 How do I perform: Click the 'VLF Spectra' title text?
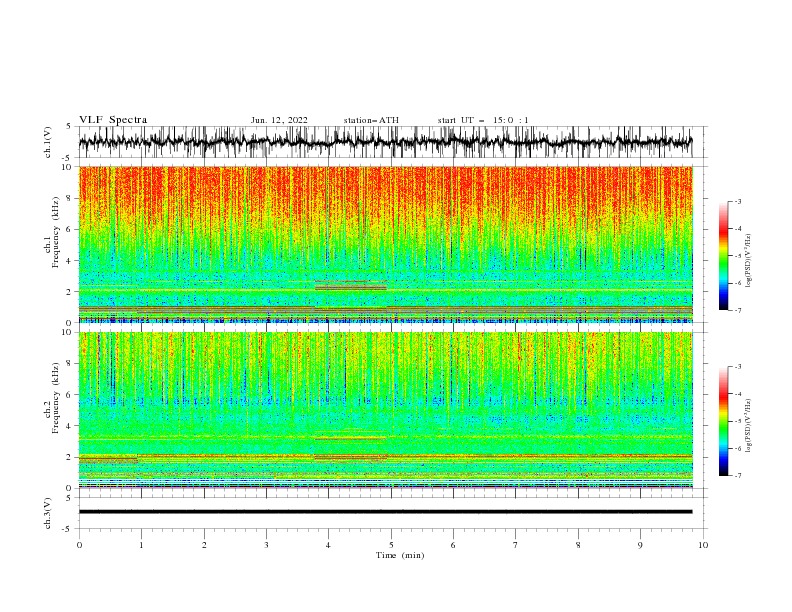click(113, 120)
